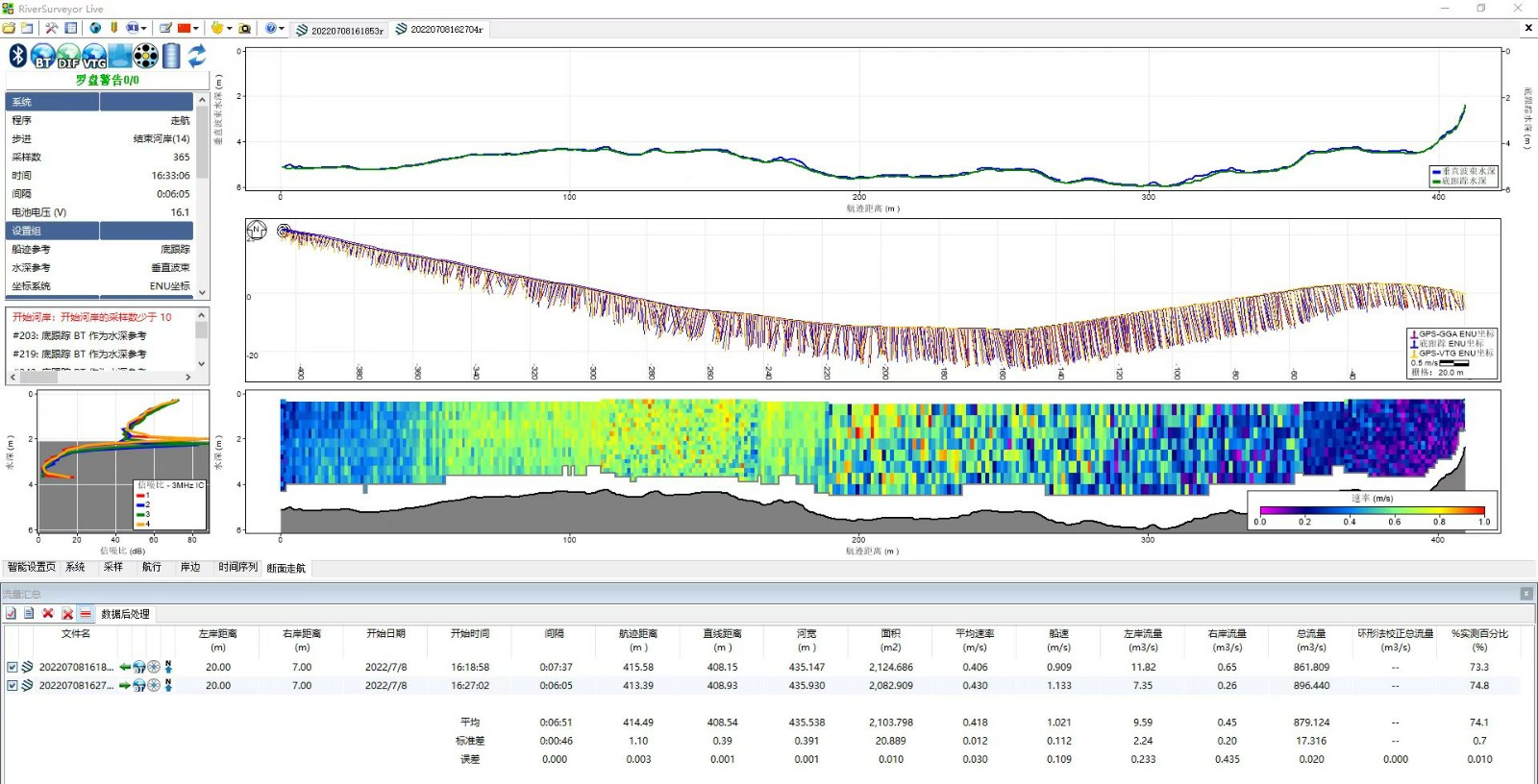Select the VTG globe icon

tap(94, 56)
